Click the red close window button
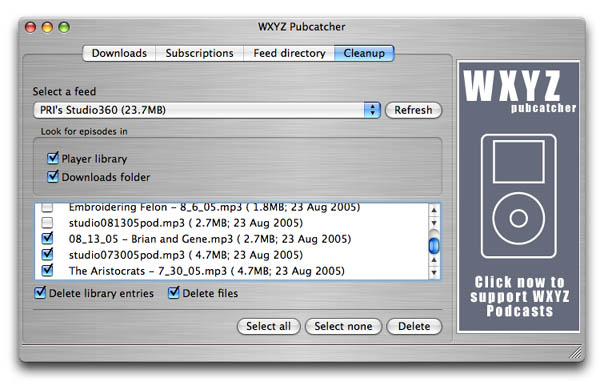Viewport: 600px width, 382px height. click(x=31, y=27)
